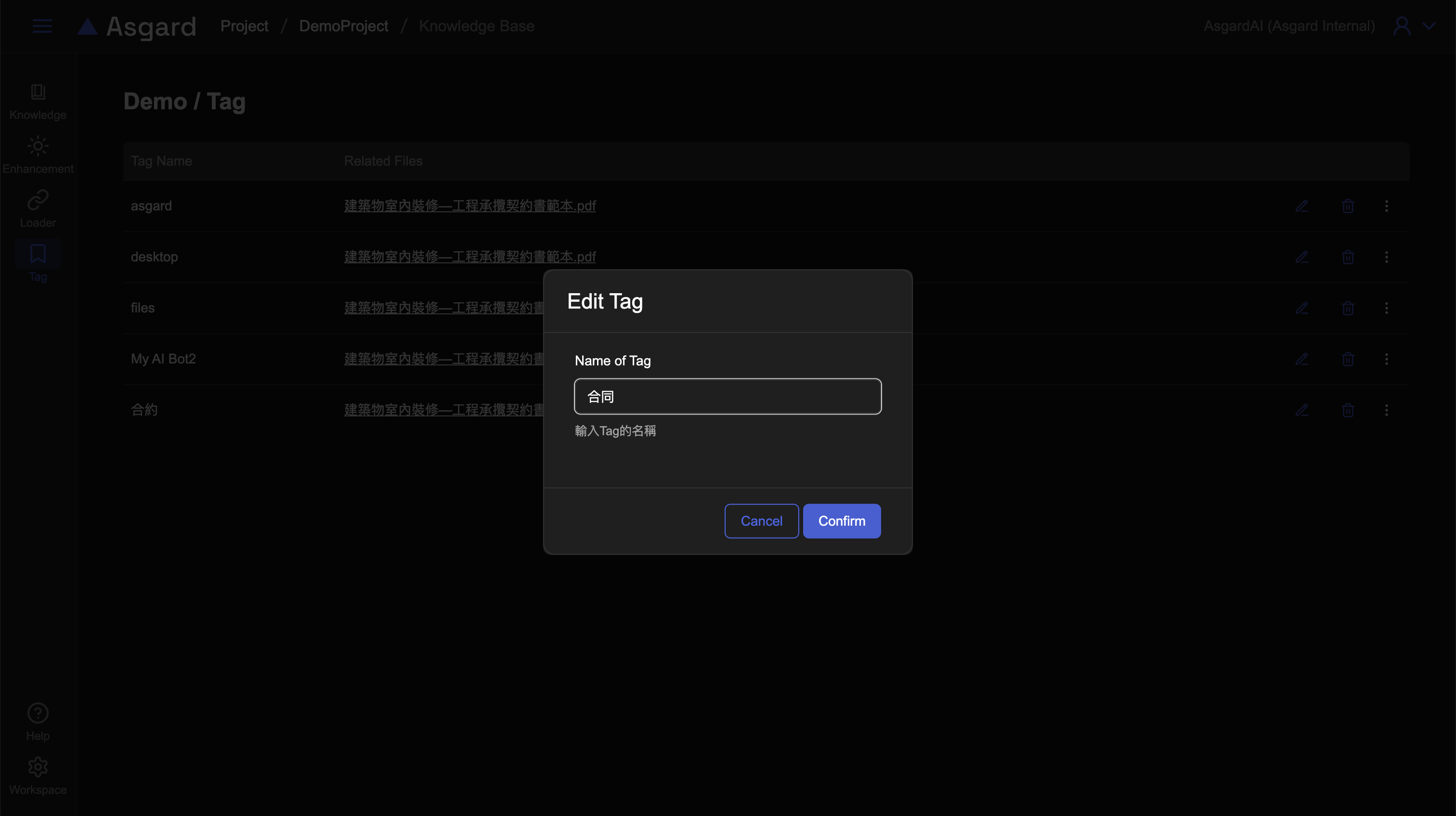Click the Asgard logo
This screenshot has height=816, width=1456.
137,26
